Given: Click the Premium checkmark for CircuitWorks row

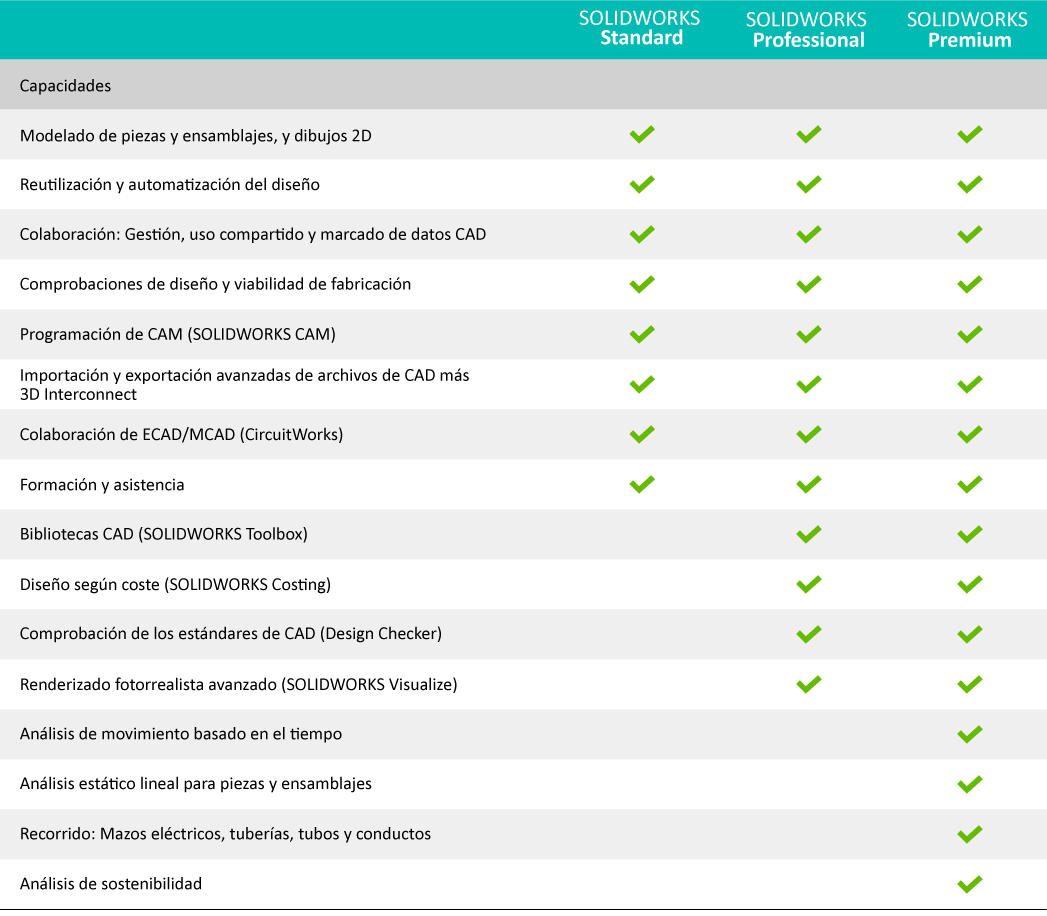Looking at the screenshot, I should [x=970, y=435].
